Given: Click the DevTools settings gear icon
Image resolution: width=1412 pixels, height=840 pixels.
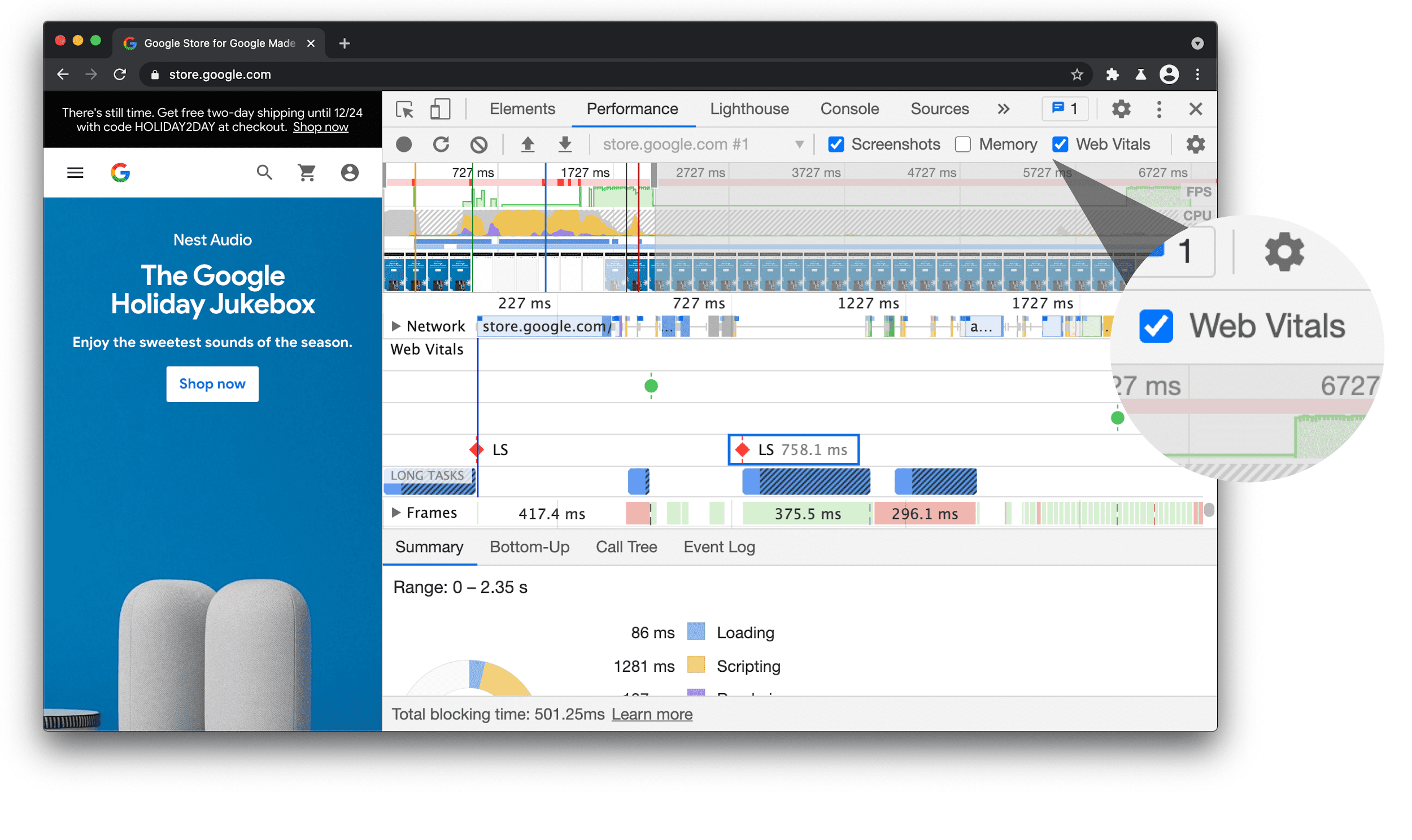Looking at the screenshot, I should coord(1122,109).
